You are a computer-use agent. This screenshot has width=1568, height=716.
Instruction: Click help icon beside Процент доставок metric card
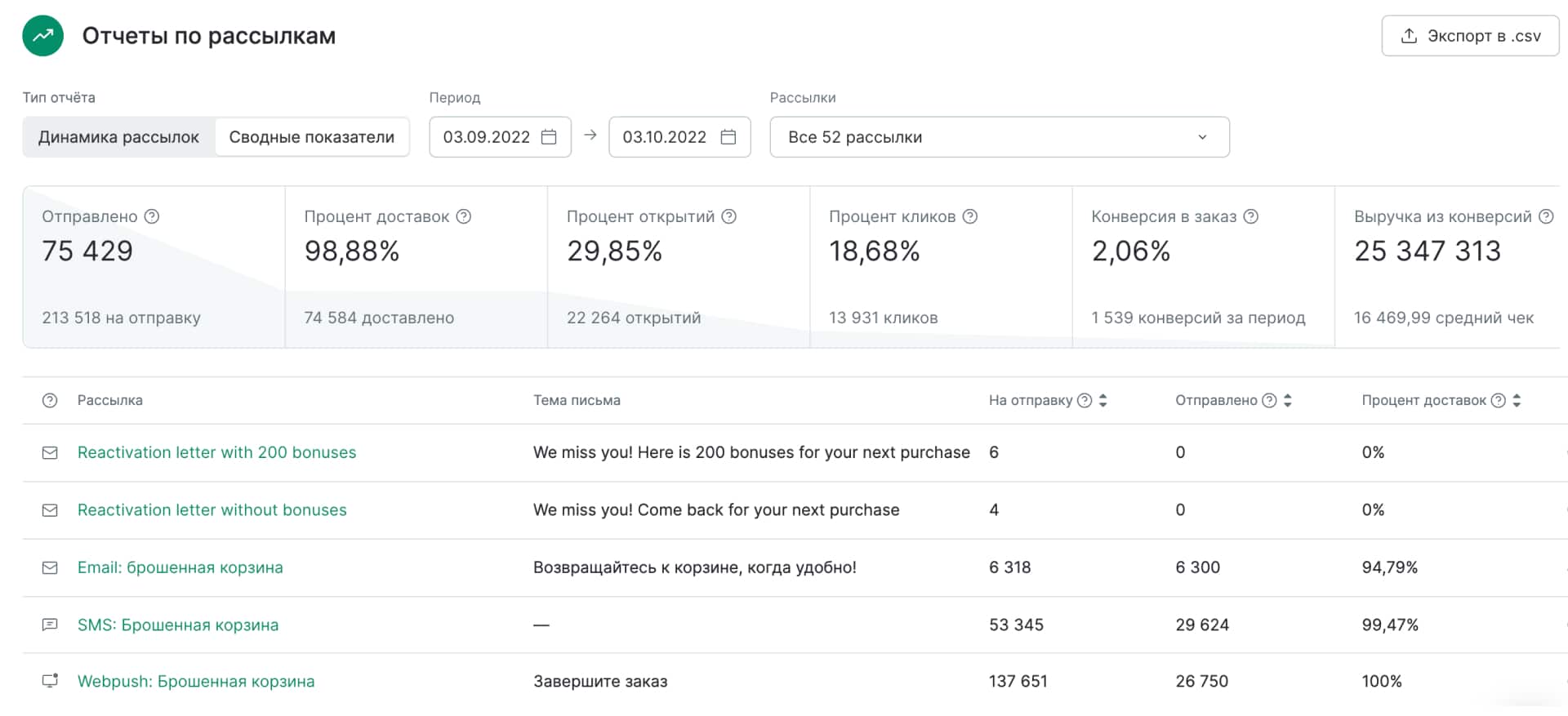point(464,216)
